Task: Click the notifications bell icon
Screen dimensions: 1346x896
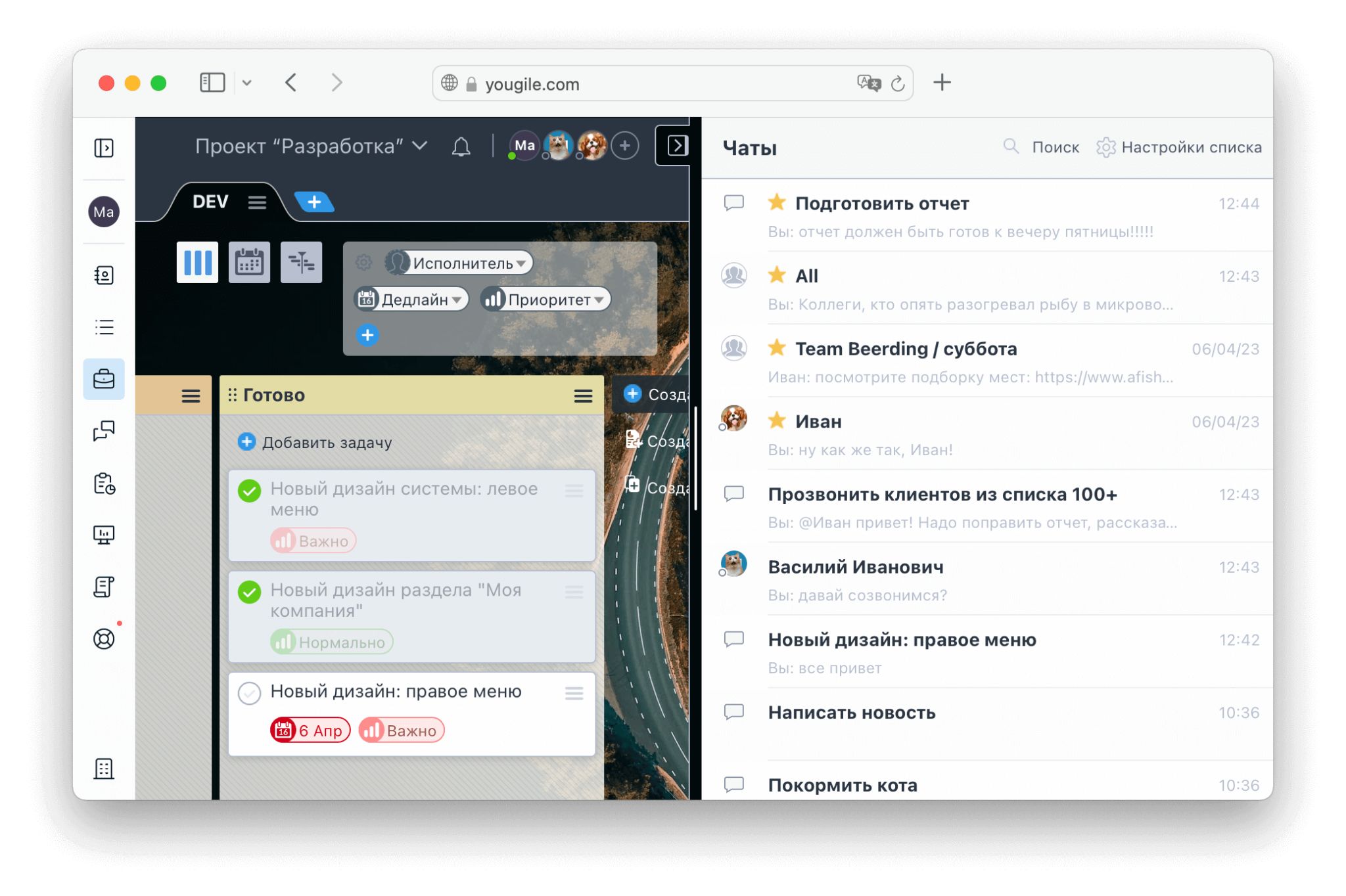Action: point(461,146)
